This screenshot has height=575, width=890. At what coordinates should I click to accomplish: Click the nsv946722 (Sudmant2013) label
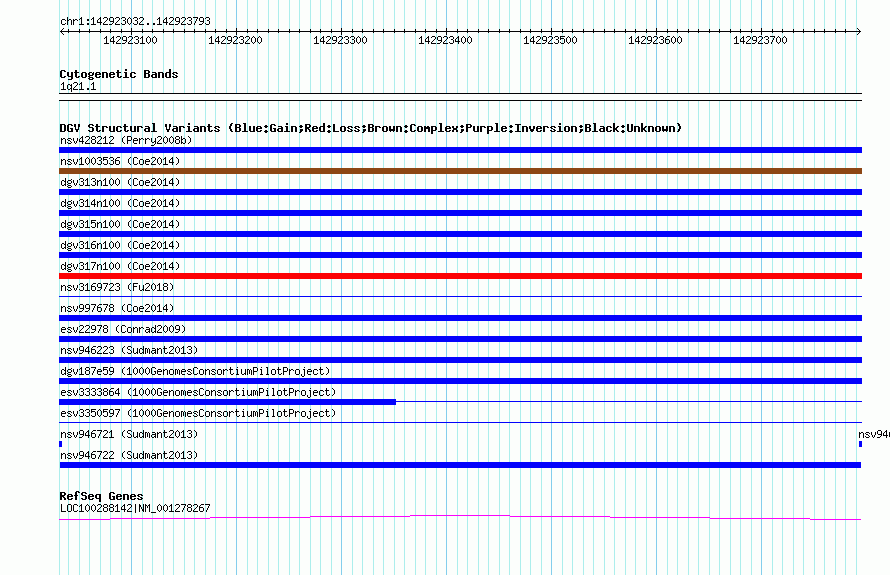pyautogui.click(x=129, y=455)
